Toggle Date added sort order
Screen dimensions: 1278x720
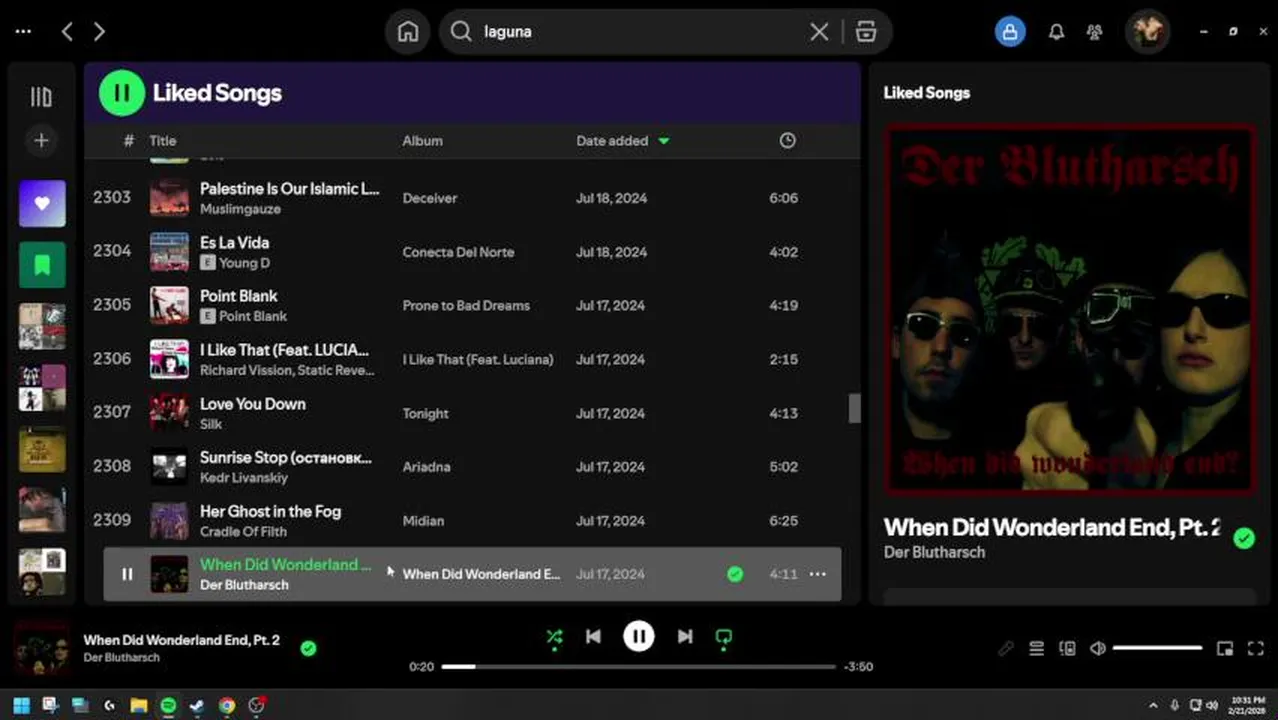(x=622, y=141)
